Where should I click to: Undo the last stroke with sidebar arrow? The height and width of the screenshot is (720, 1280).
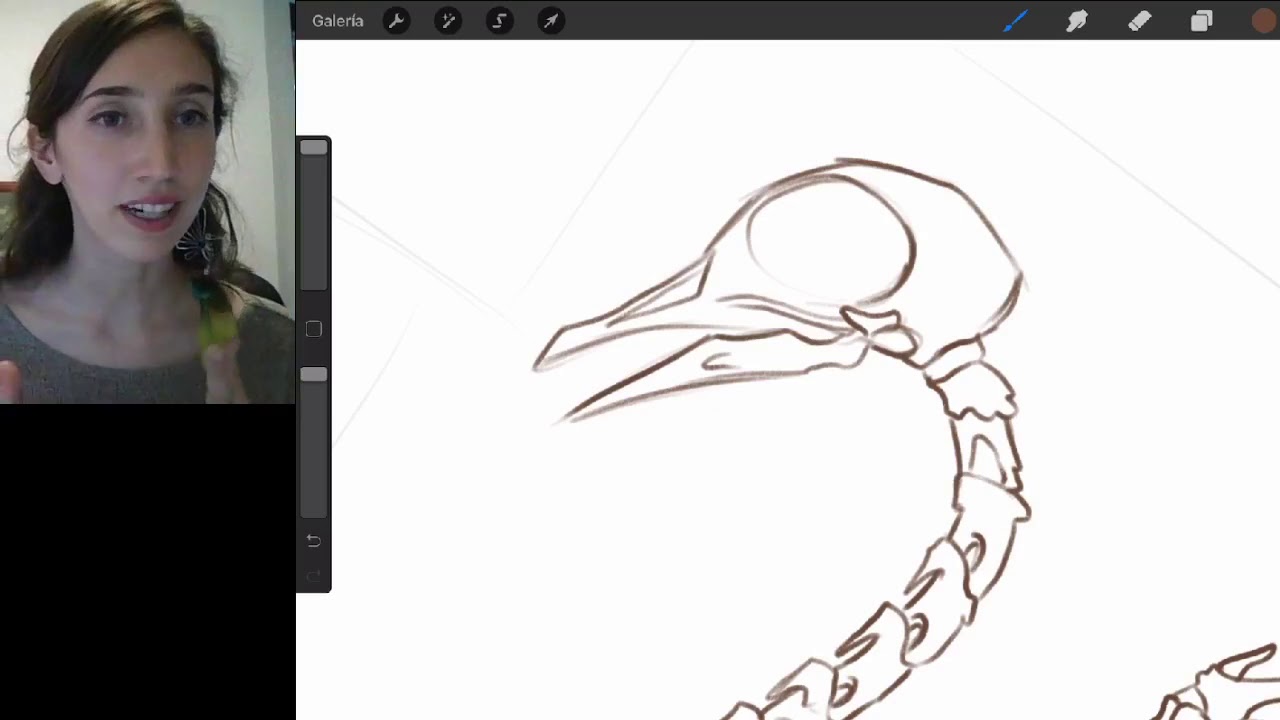313,540
